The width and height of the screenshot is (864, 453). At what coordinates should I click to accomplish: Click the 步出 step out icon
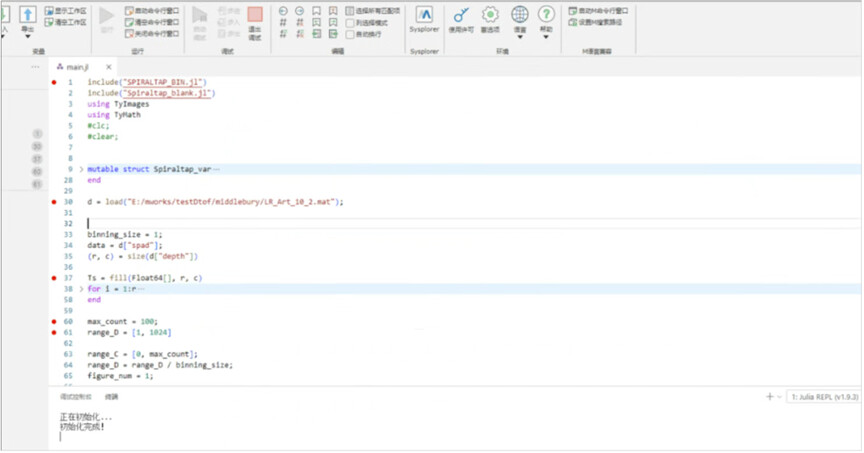[222, 34]
